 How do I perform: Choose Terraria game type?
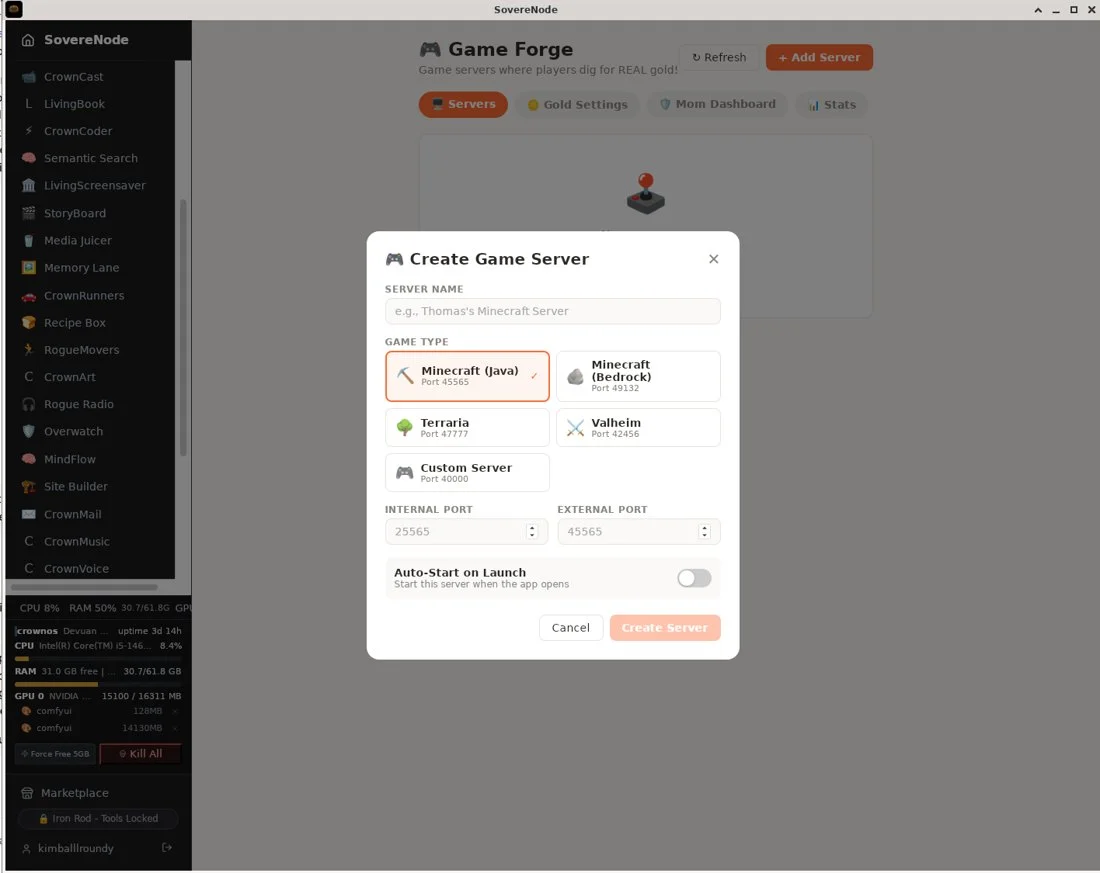(467, 428)
